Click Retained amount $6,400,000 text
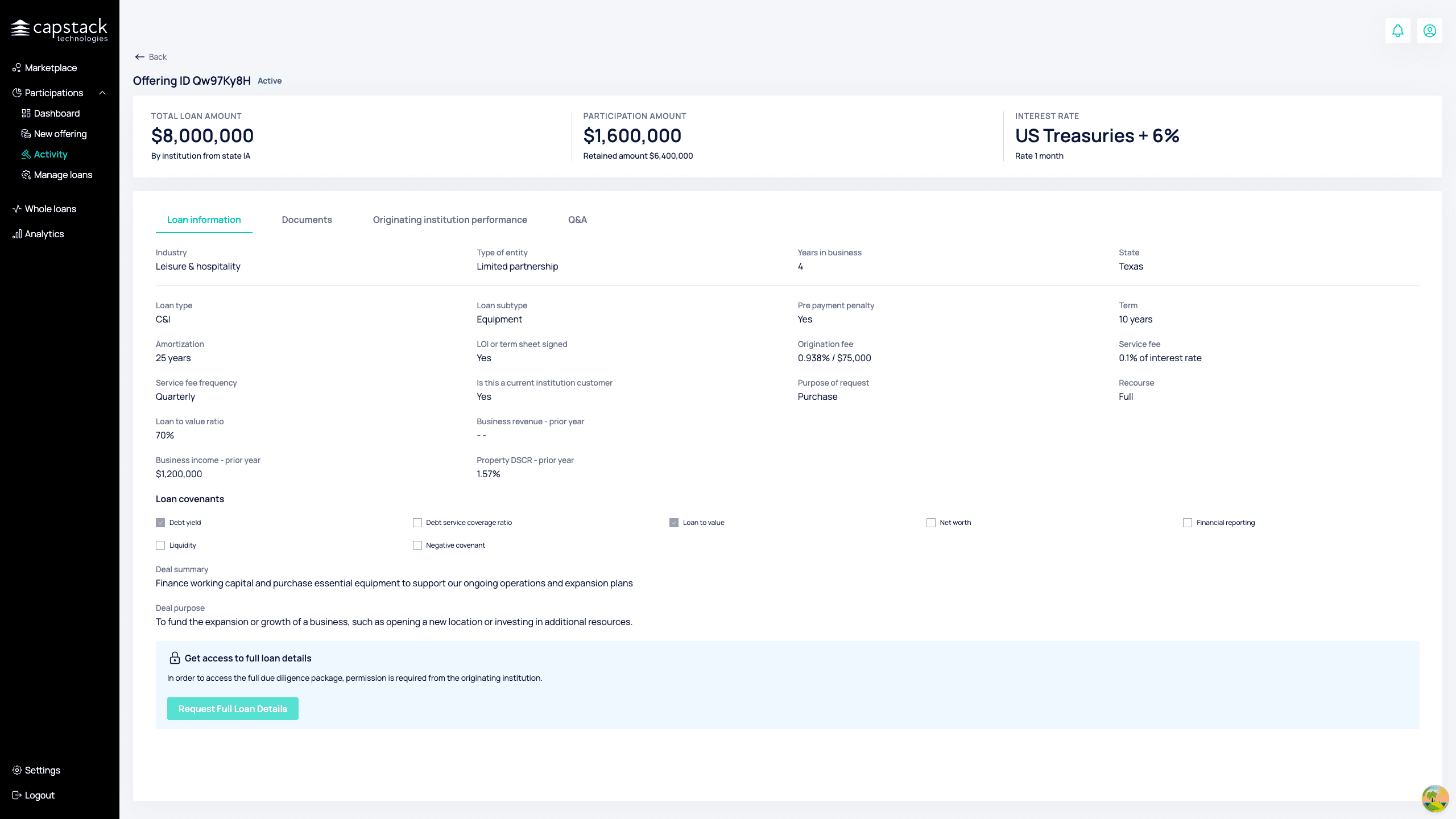1456x819 pixels. pyautogui.click(x=638, y=156)
